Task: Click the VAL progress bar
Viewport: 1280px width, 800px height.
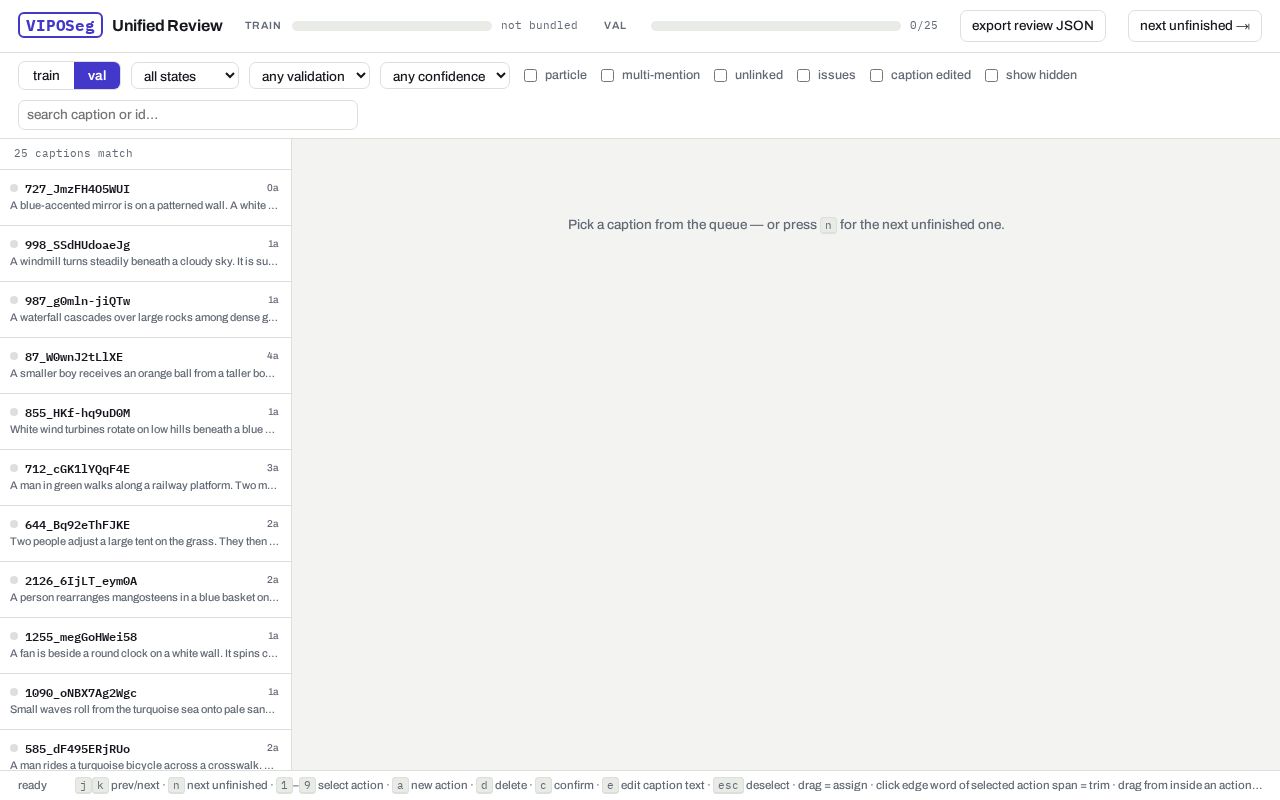Action: pyautogui.click(x=776, y=26)
